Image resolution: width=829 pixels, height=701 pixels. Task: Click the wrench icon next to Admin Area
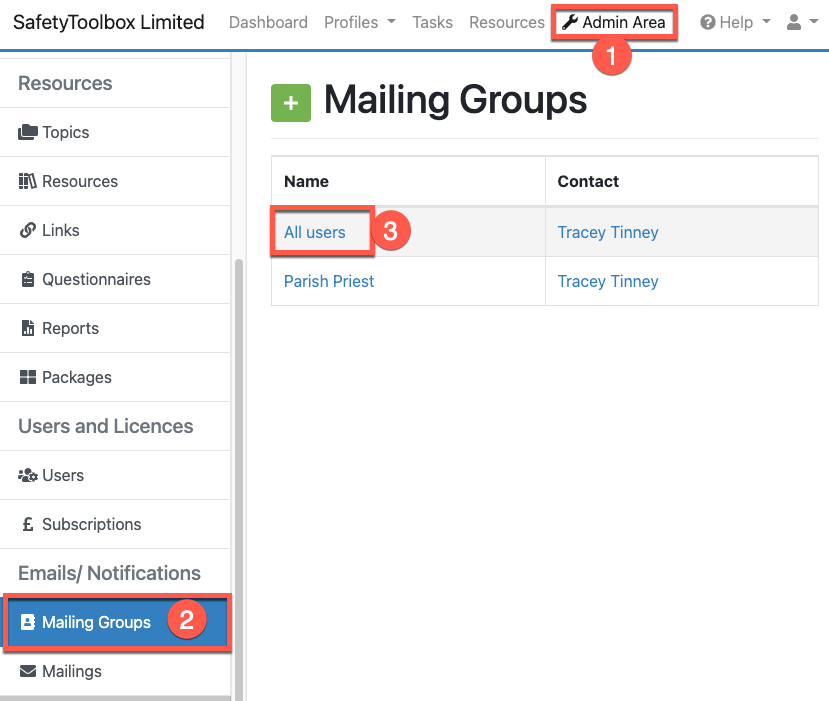(x=570, y=21)
